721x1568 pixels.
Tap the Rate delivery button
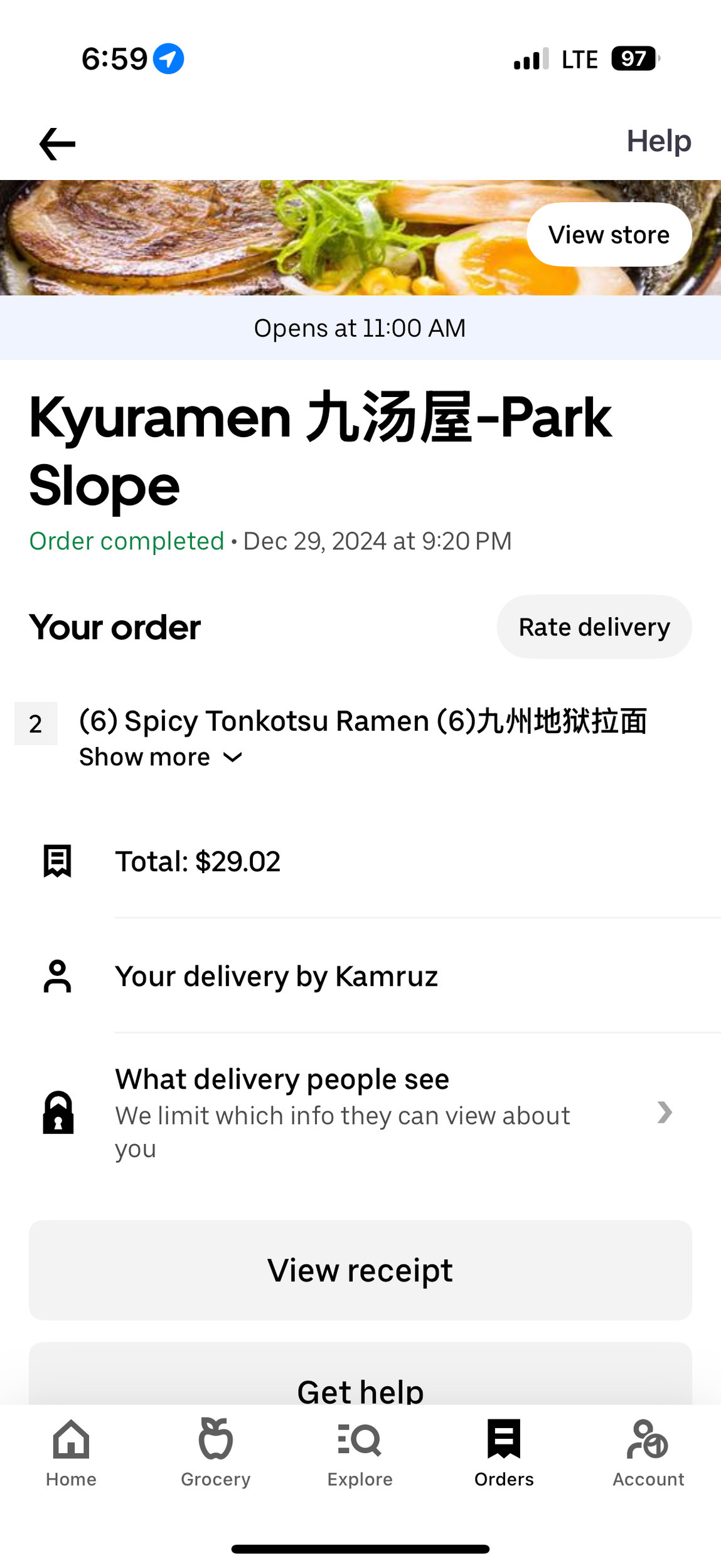pos(594,627)
